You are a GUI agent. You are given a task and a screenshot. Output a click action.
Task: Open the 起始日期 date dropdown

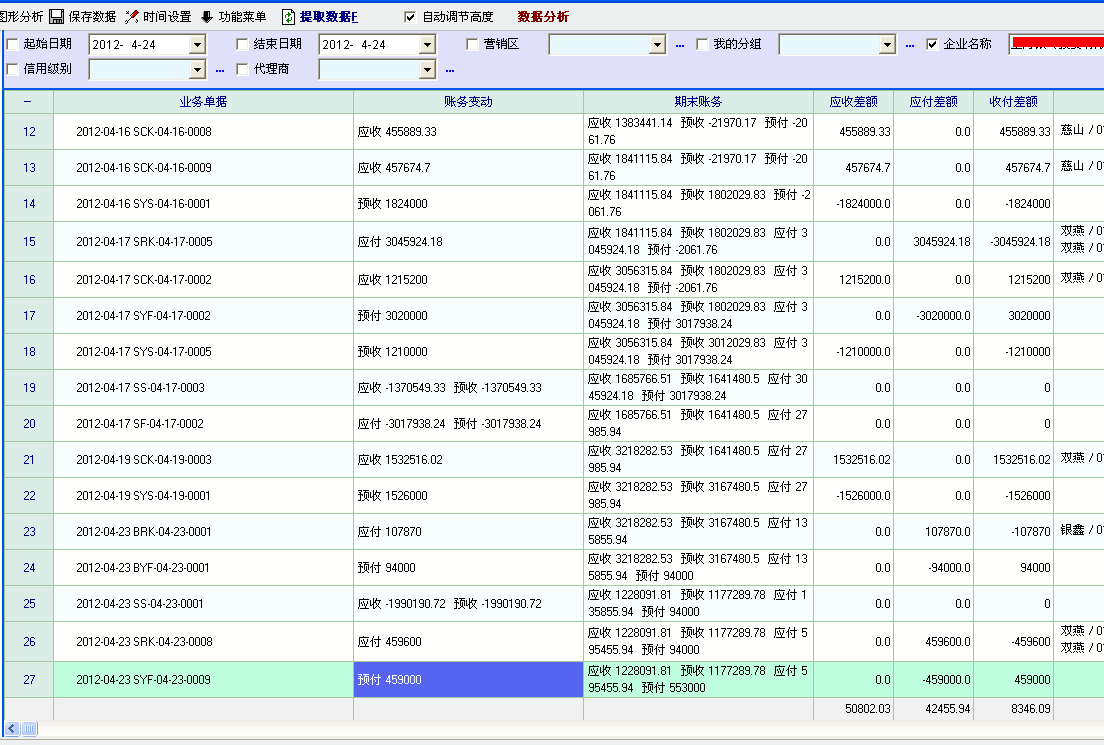(197, 45)
